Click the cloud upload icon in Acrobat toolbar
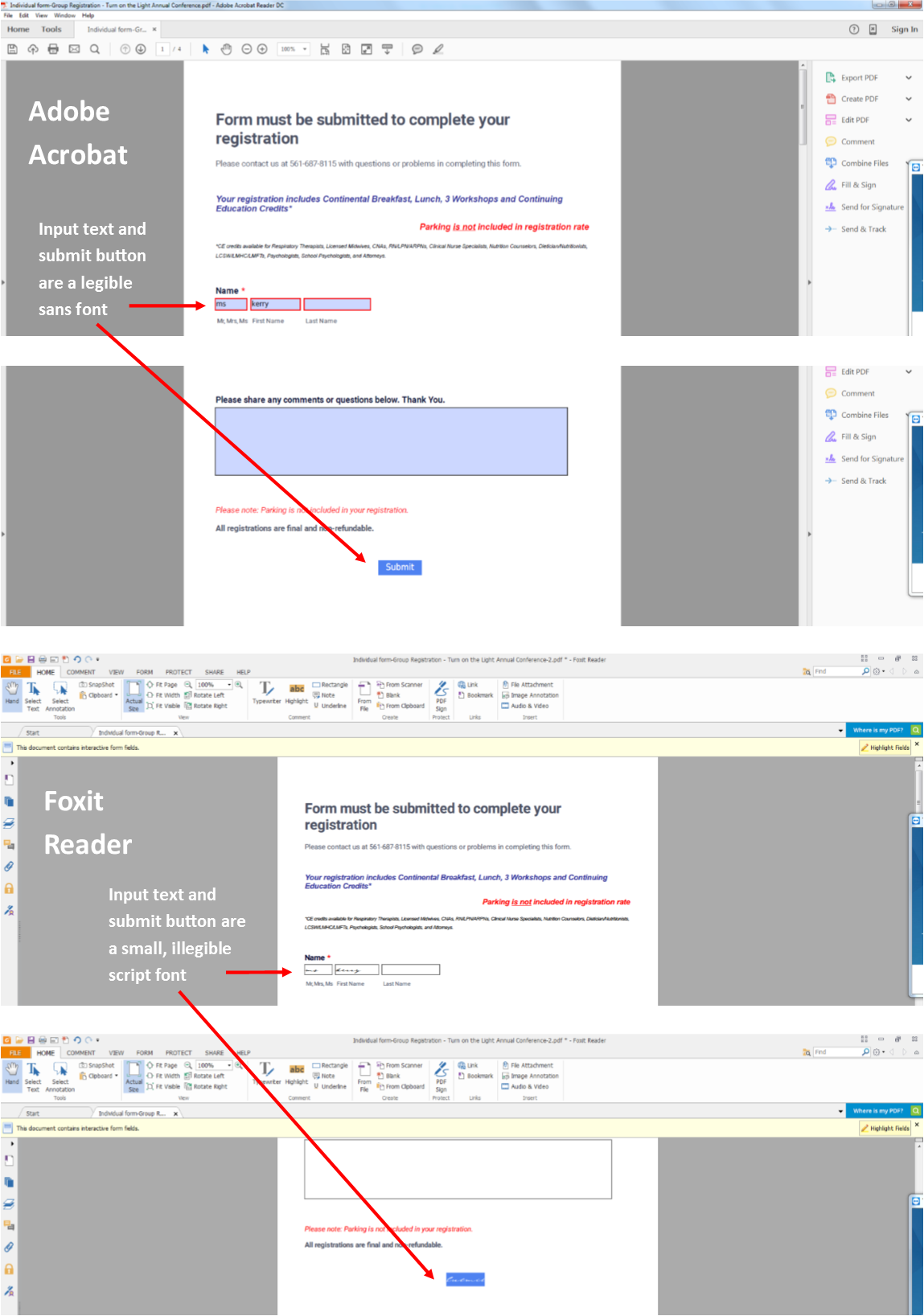Viewport: 924px width, 1316px height. tap(33, 49)
